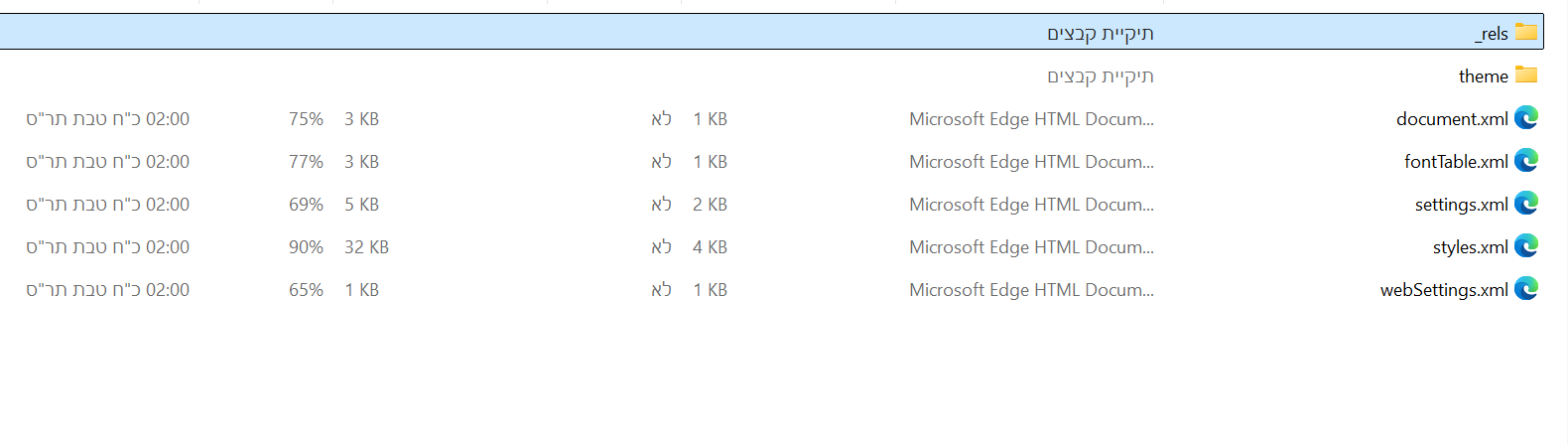Click the Edge icon beside settings.xml
This screenshot has width=1568, height=445.
1526,204
